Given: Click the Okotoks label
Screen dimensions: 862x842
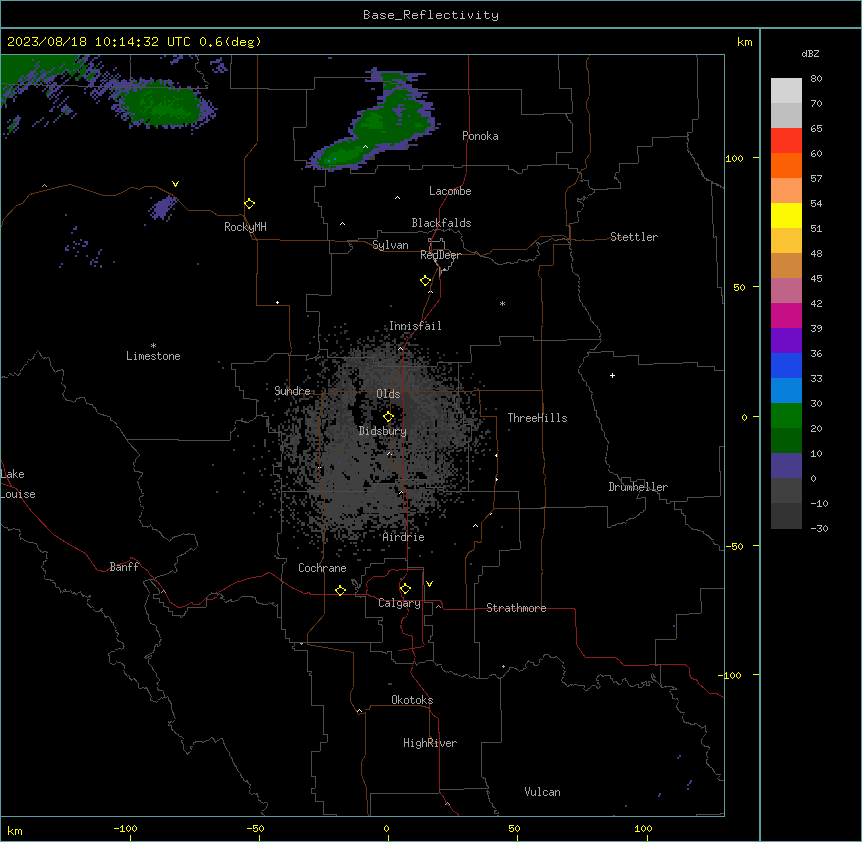Looking at the screenshot, I should point(412,700).
